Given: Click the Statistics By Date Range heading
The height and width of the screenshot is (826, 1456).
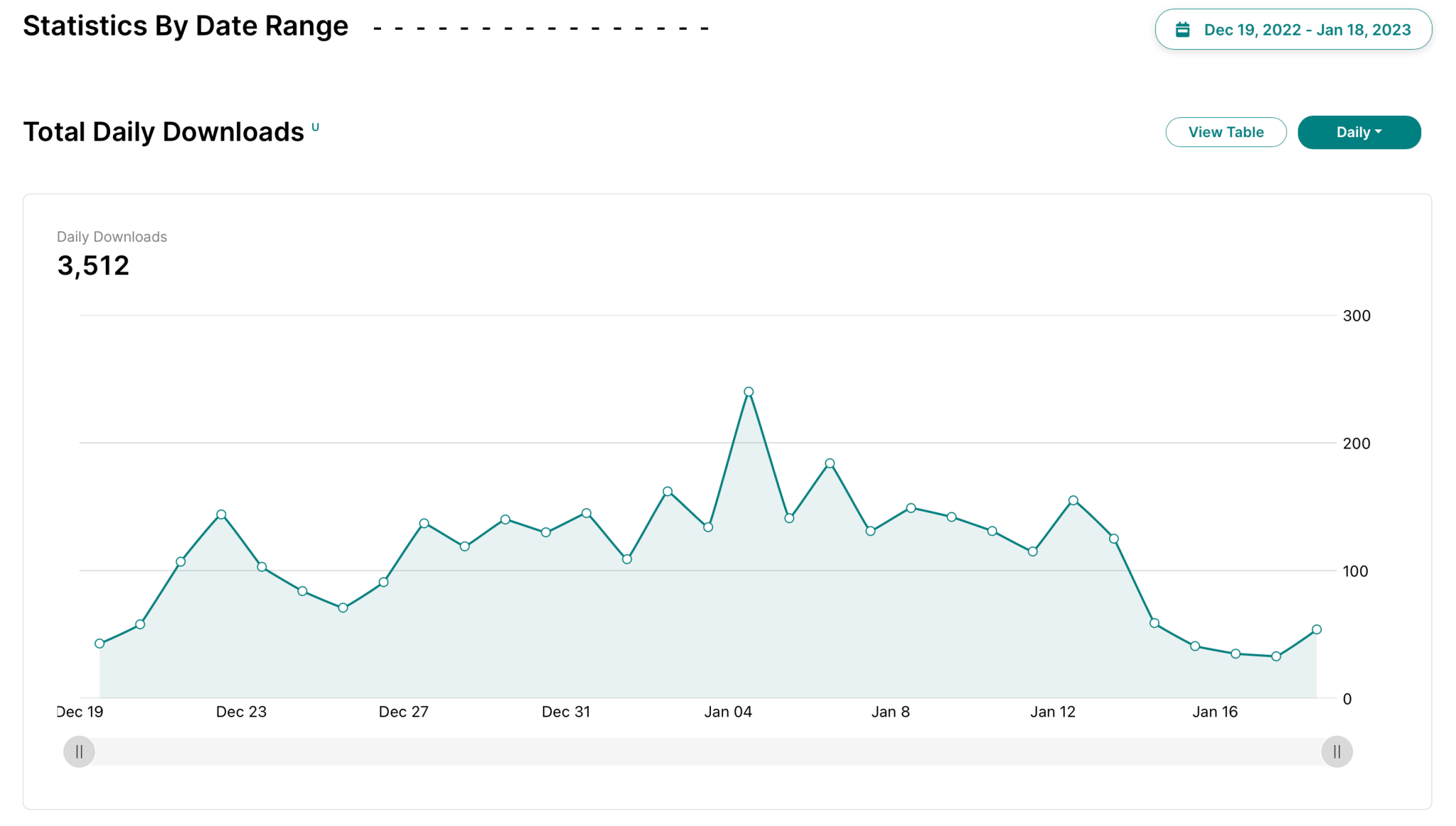Looking at the screenshot, I should 186,26.
